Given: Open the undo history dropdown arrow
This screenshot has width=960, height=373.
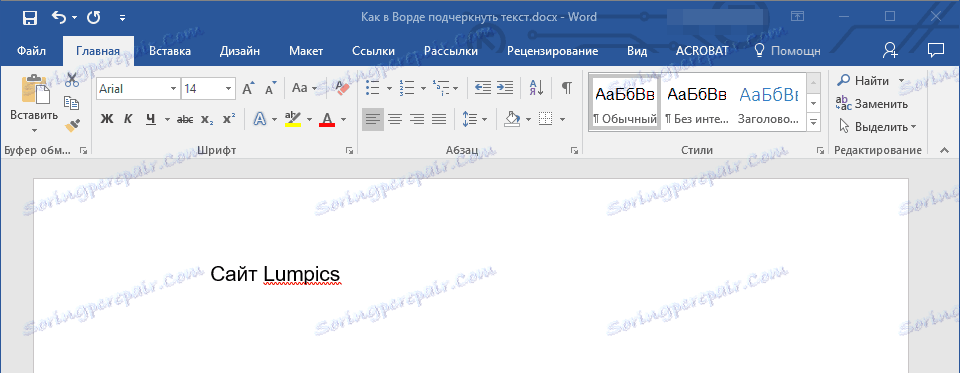Looking at the screenshot, I should (74, 18).
